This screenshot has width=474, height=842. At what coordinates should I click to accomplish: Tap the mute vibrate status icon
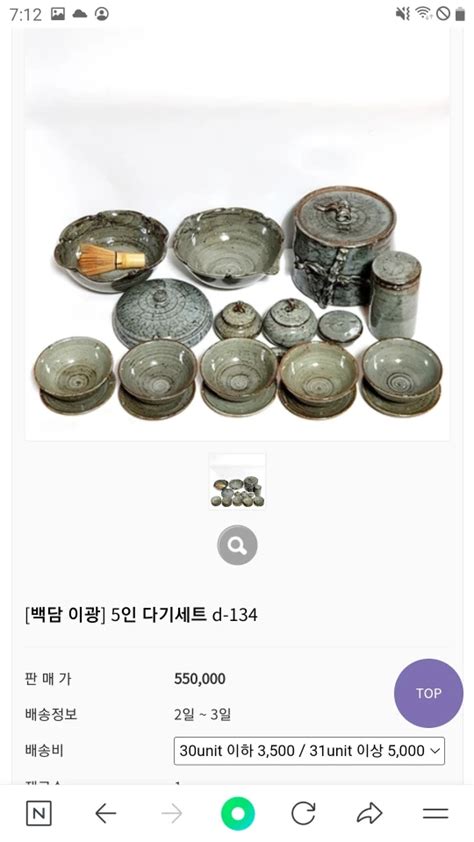coord(403,14)
